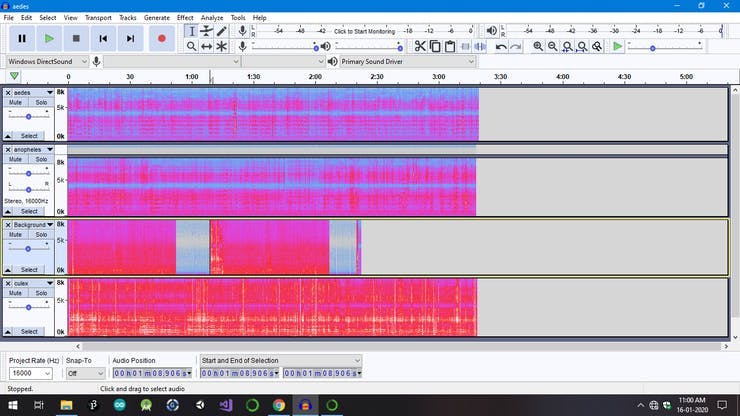The height and width of the screenshot is (416, 740).
Task: Click the red Record button
Action: [x=161, y=38]
